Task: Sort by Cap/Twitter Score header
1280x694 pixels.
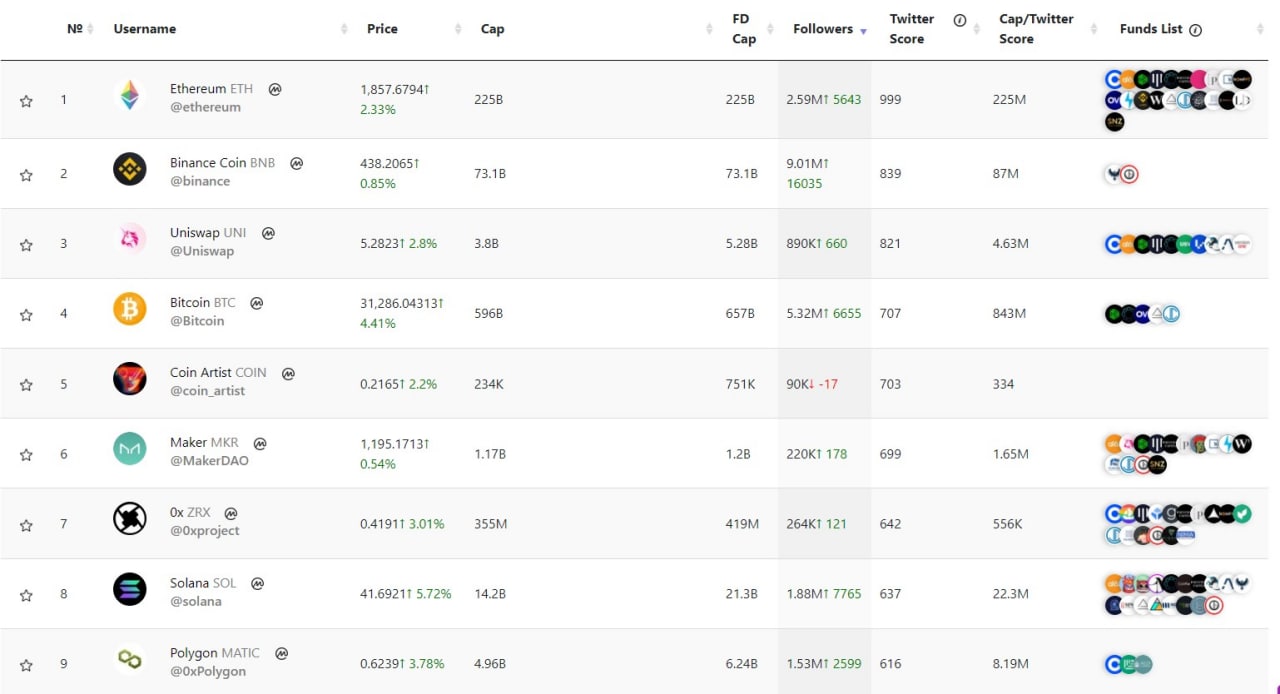Action: click(1035, 29)
